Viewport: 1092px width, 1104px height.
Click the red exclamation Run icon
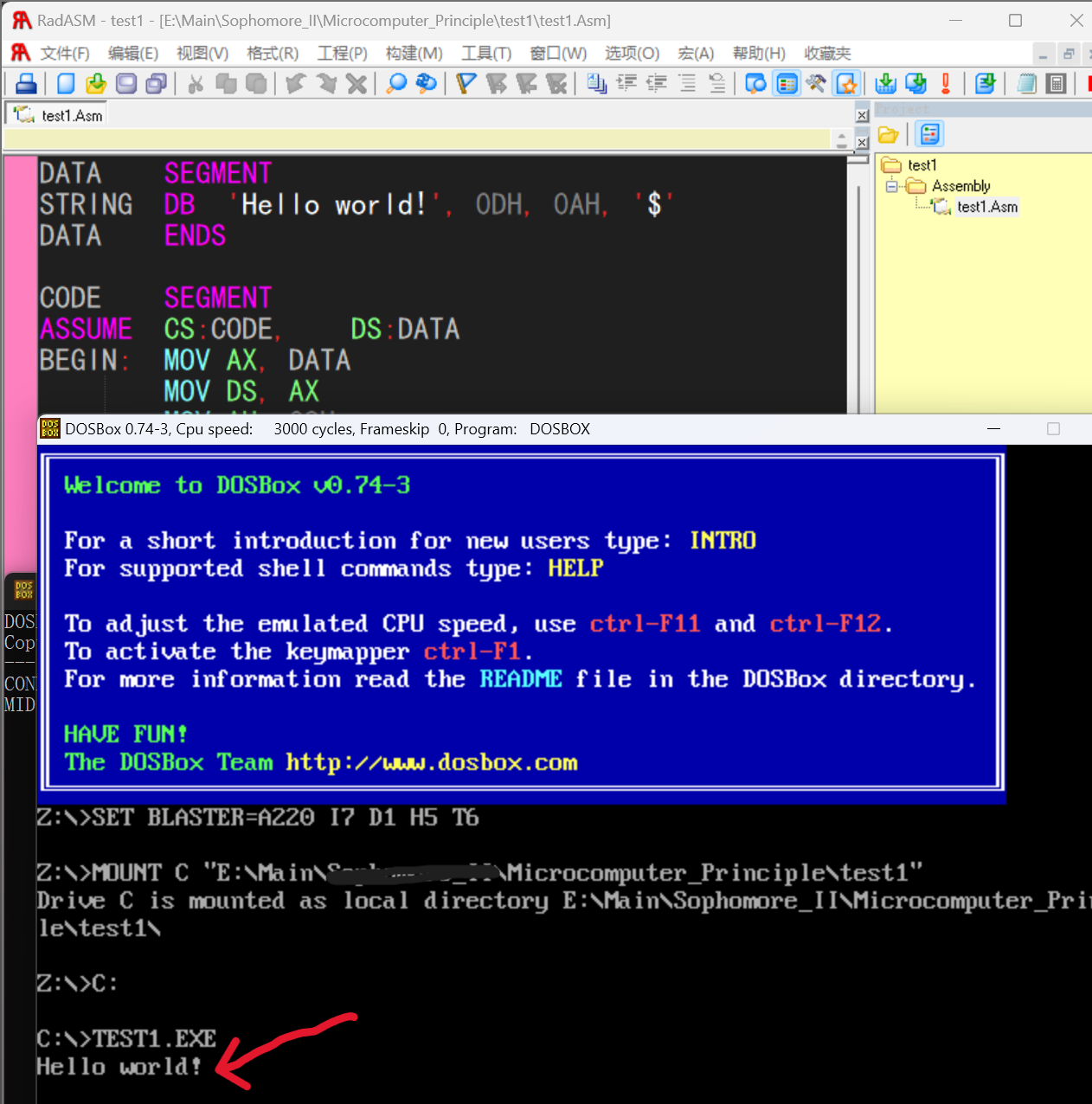click(946, 84)
